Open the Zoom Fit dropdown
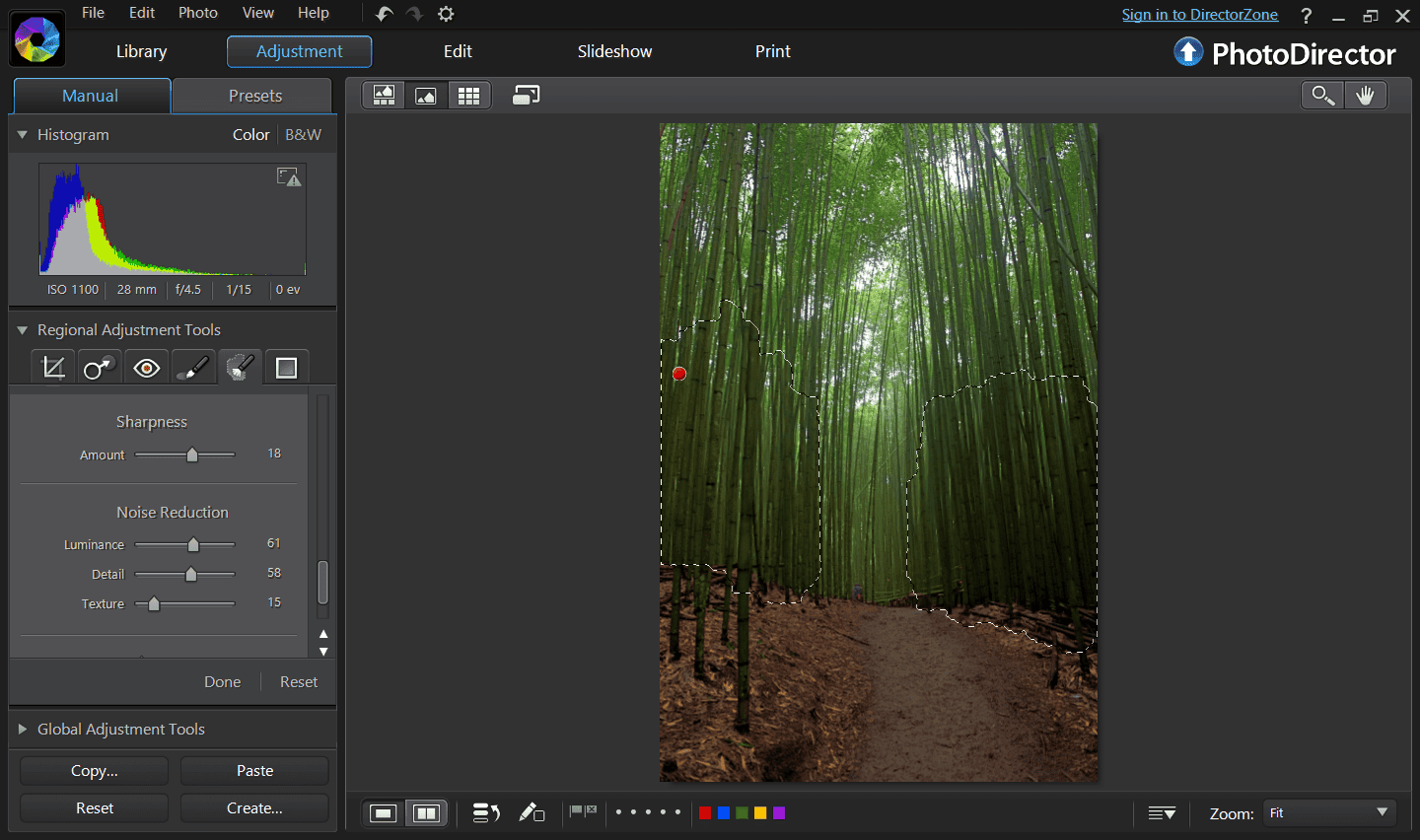Image resolution: width=1420 pixels, height=840 pixels. 1330,813
